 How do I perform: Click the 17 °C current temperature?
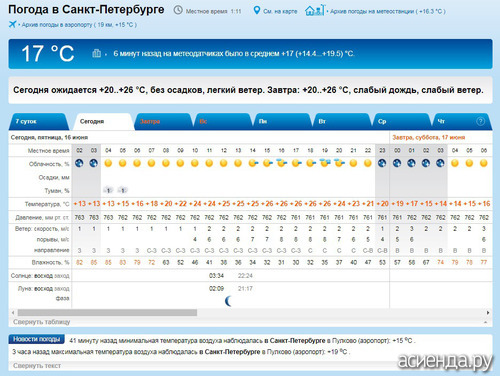click(x=47, y=53)
